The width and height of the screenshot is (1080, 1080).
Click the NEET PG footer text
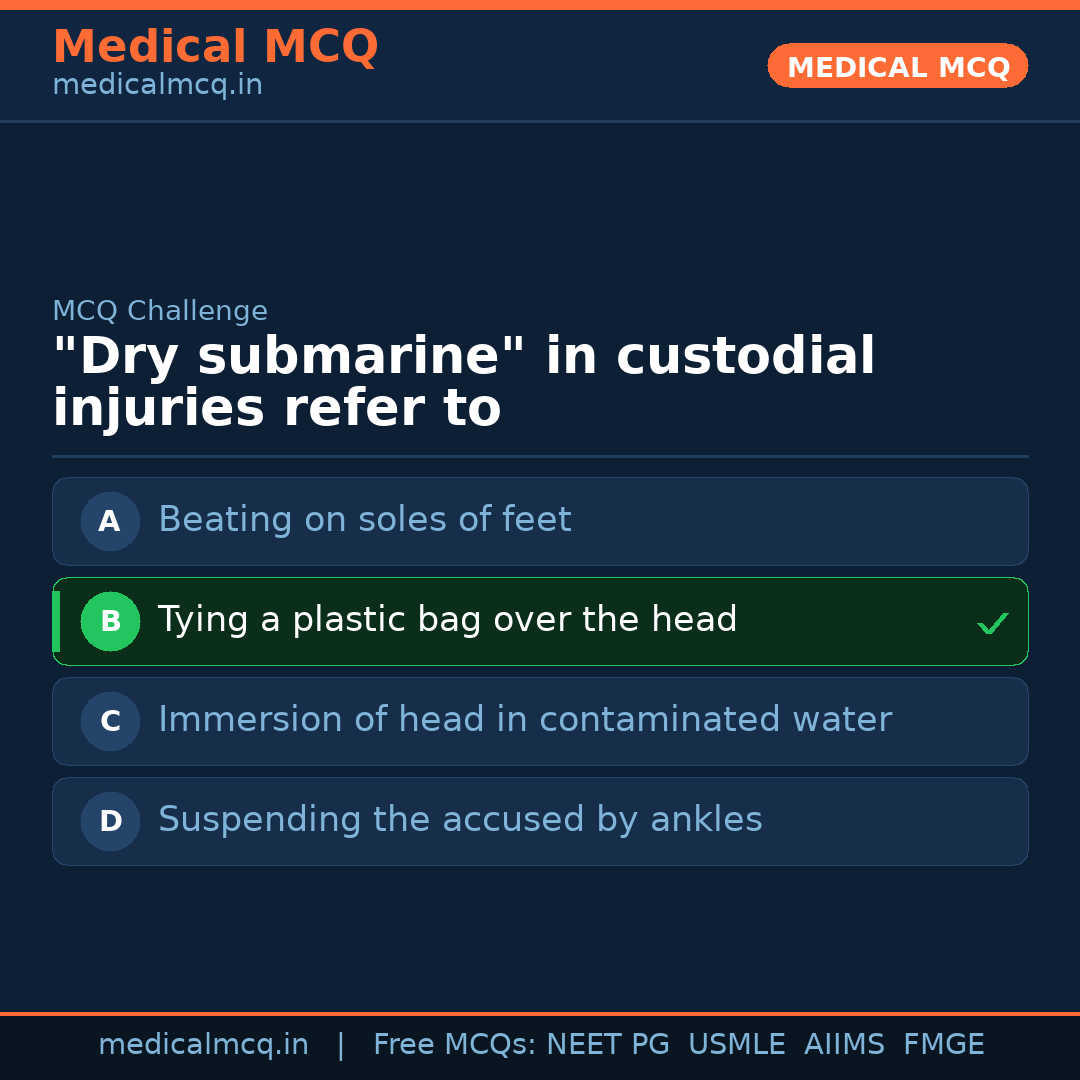pyautogui.click(x=608, y=1045)
